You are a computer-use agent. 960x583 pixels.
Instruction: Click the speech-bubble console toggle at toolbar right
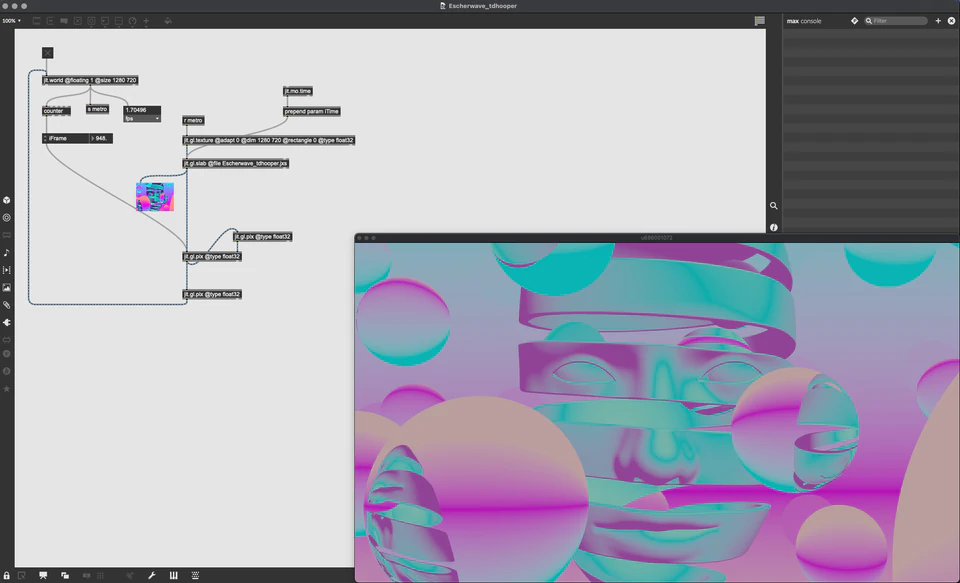[x=760, y=21]
